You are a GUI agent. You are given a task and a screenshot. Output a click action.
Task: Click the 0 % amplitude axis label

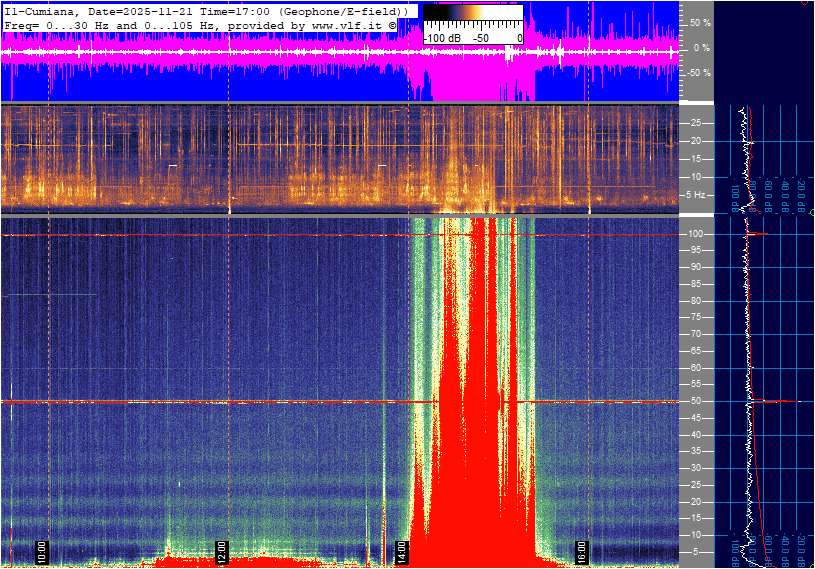tap(702, 48)
